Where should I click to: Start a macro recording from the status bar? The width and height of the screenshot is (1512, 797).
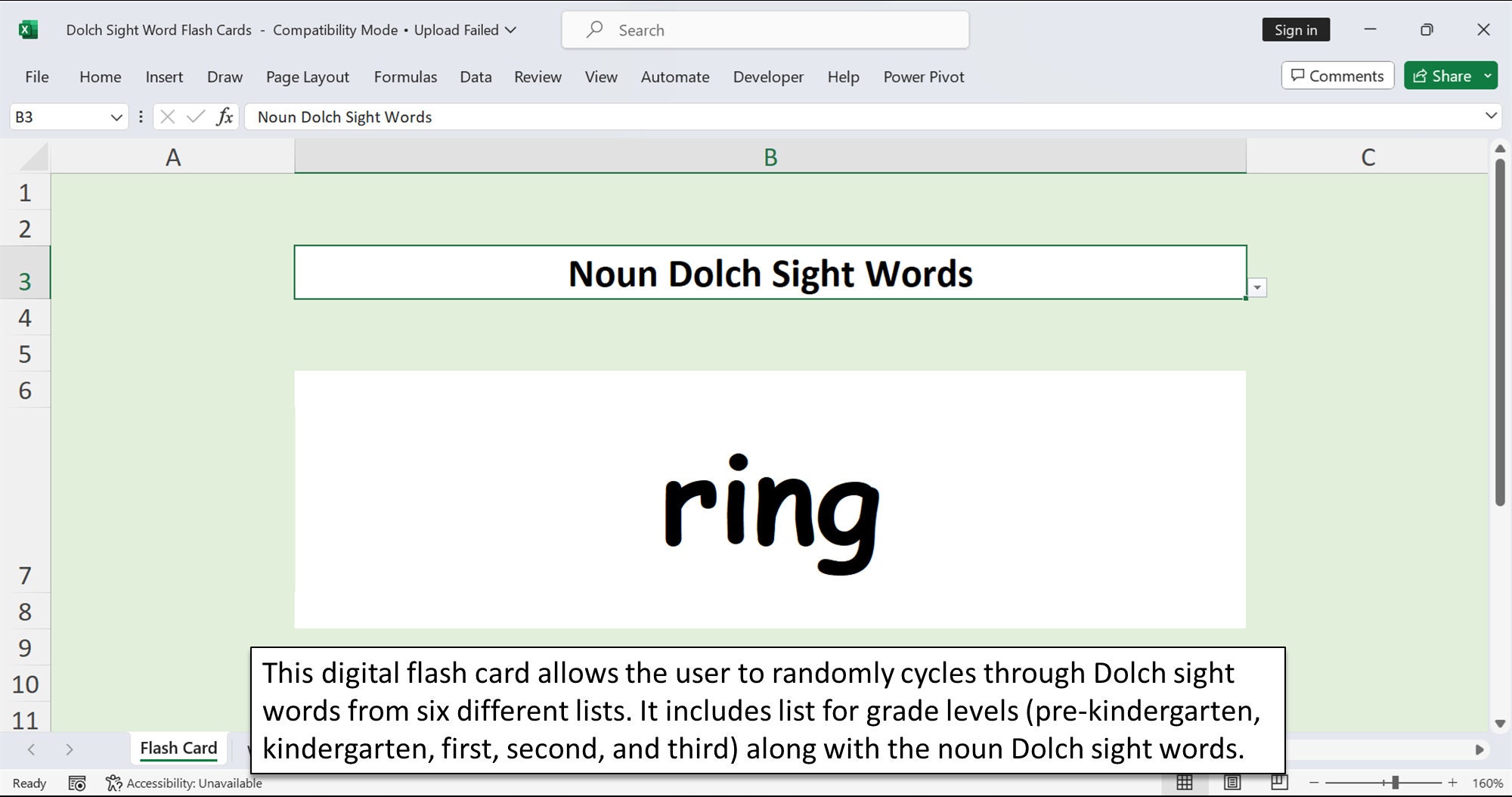pos(78,783)
